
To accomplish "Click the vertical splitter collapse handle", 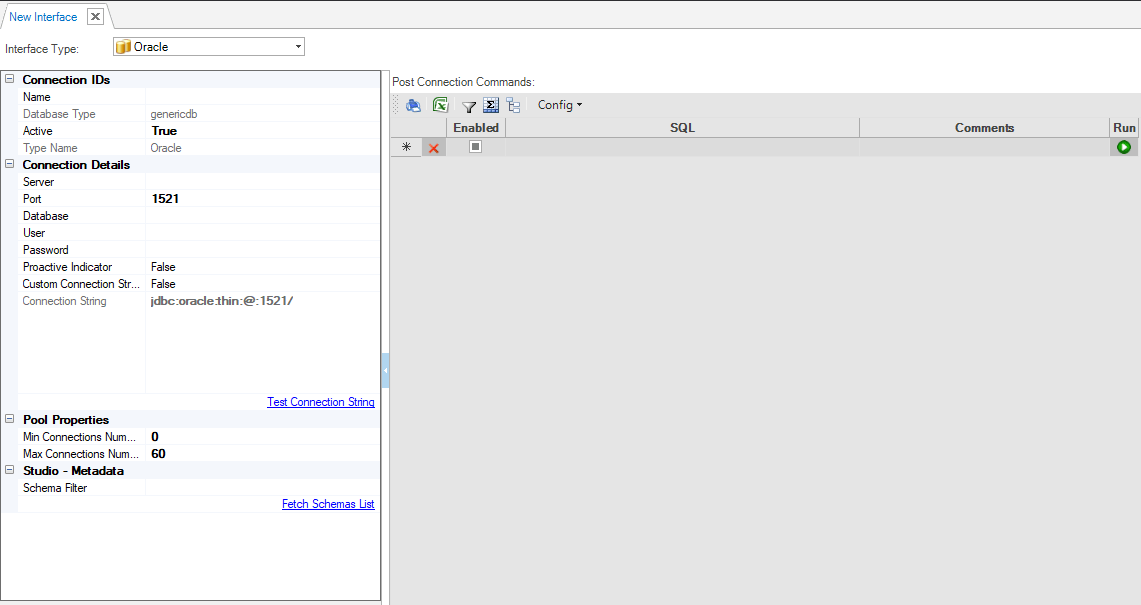I will [384, 370].
